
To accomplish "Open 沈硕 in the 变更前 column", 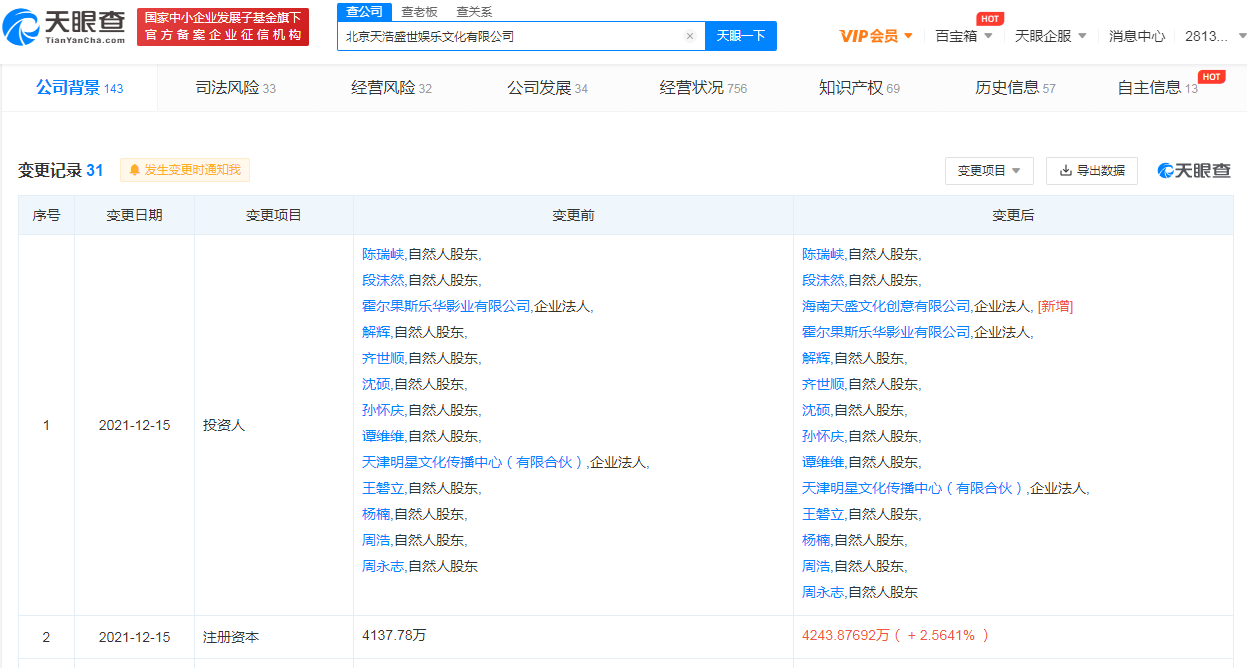I will pyautogui.click(x=376, y=384).
